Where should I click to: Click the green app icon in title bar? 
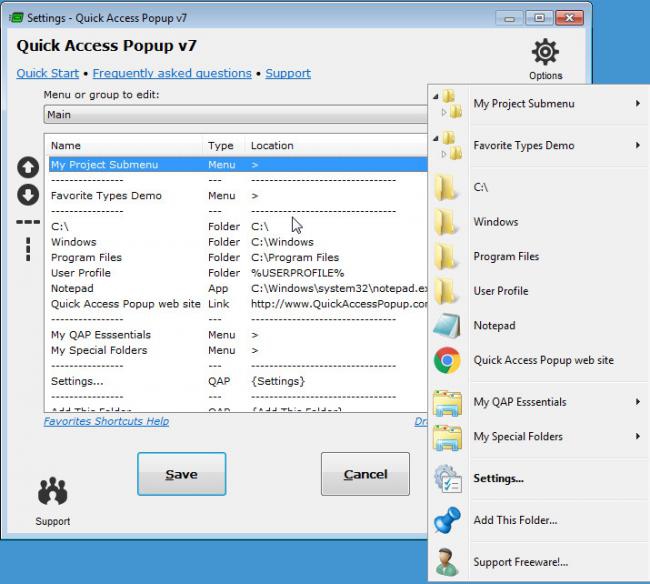[x=16, y=18]
